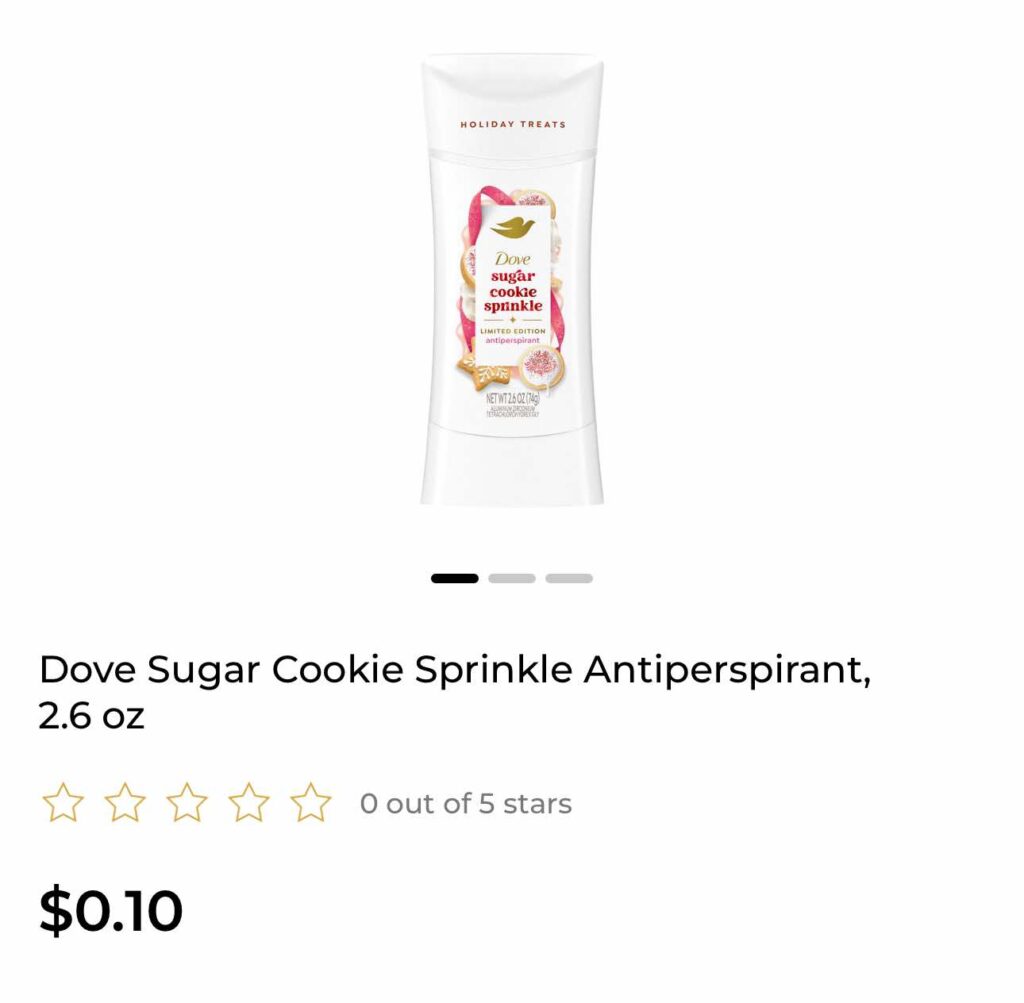
Task: Select the fourth rating star
Action: [249, 803]
